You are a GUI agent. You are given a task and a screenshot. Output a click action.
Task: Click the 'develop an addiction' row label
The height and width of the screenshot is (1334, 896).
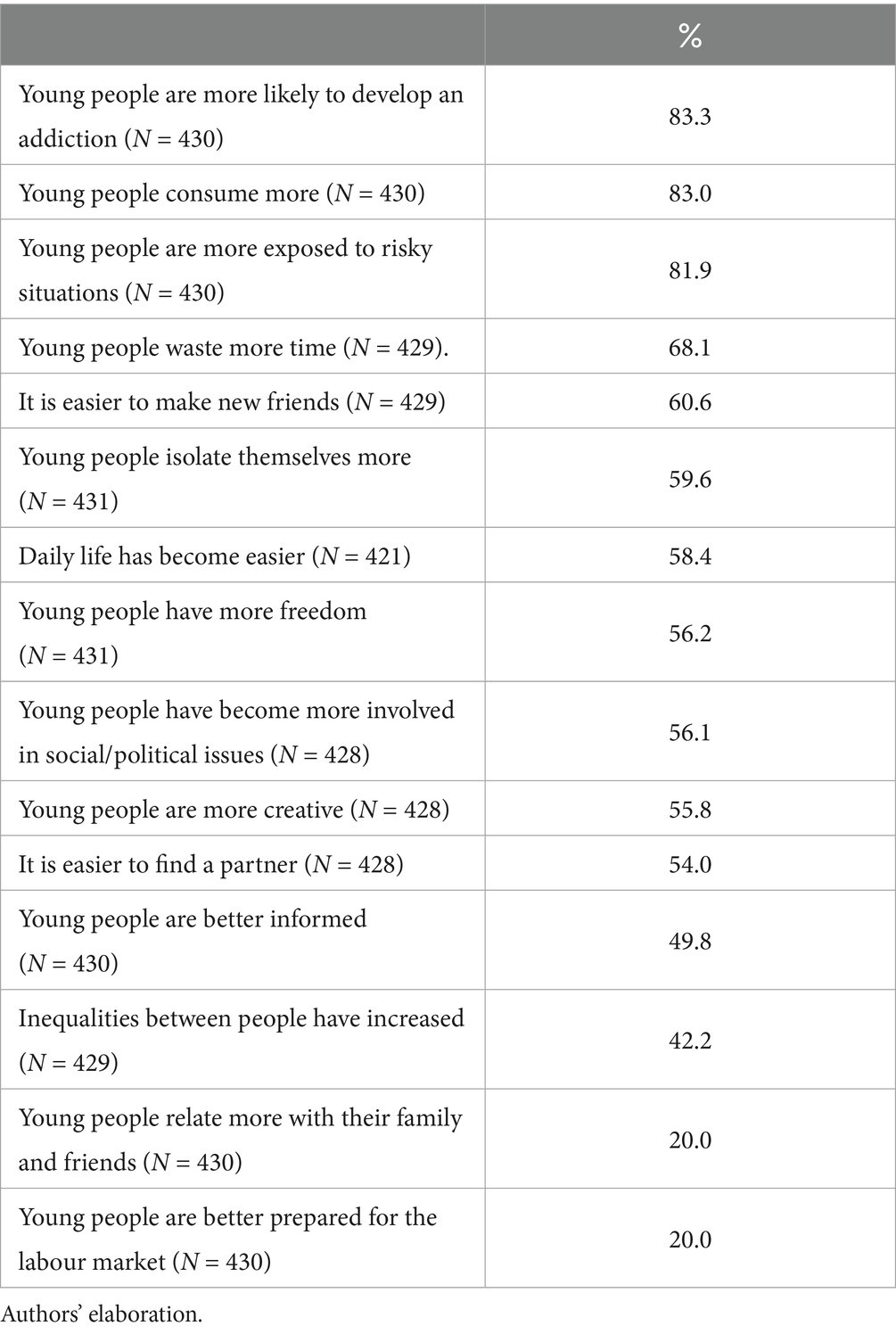[x=241, y=117]
